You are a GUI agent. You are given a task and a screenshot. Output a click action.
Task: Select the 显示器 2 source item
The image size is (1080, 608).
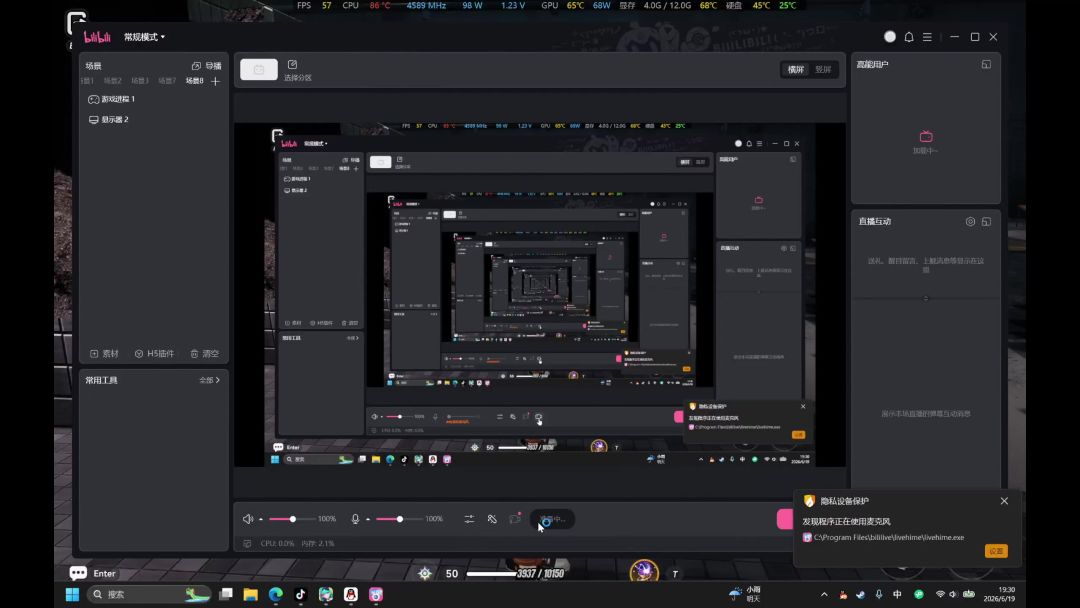[108, 120]
